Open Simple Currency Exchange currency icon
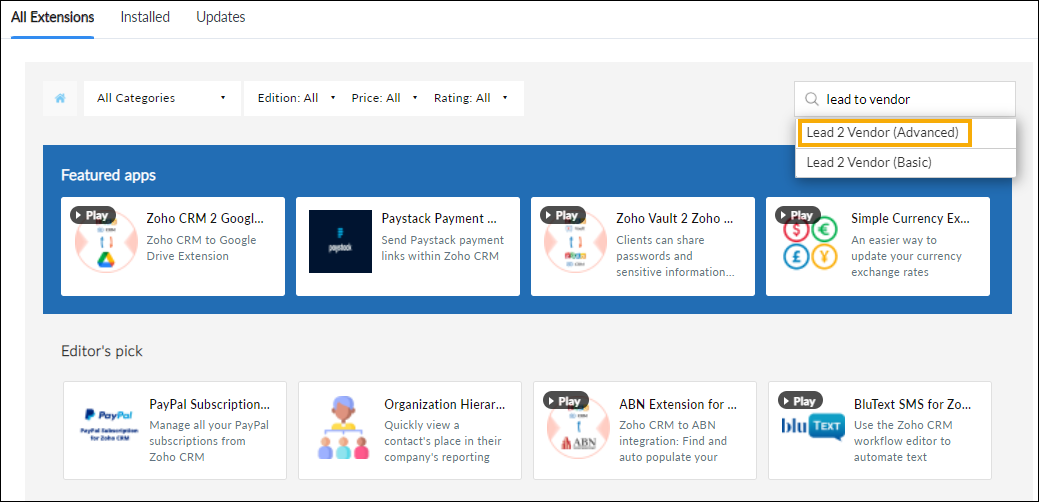 [x=810, y=244]
